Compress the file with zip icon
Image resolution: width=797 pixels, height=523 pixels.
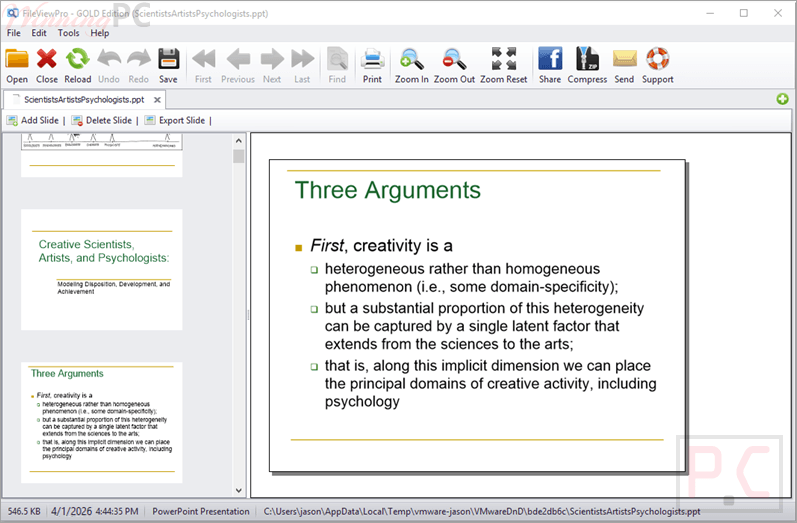point(587,58)
